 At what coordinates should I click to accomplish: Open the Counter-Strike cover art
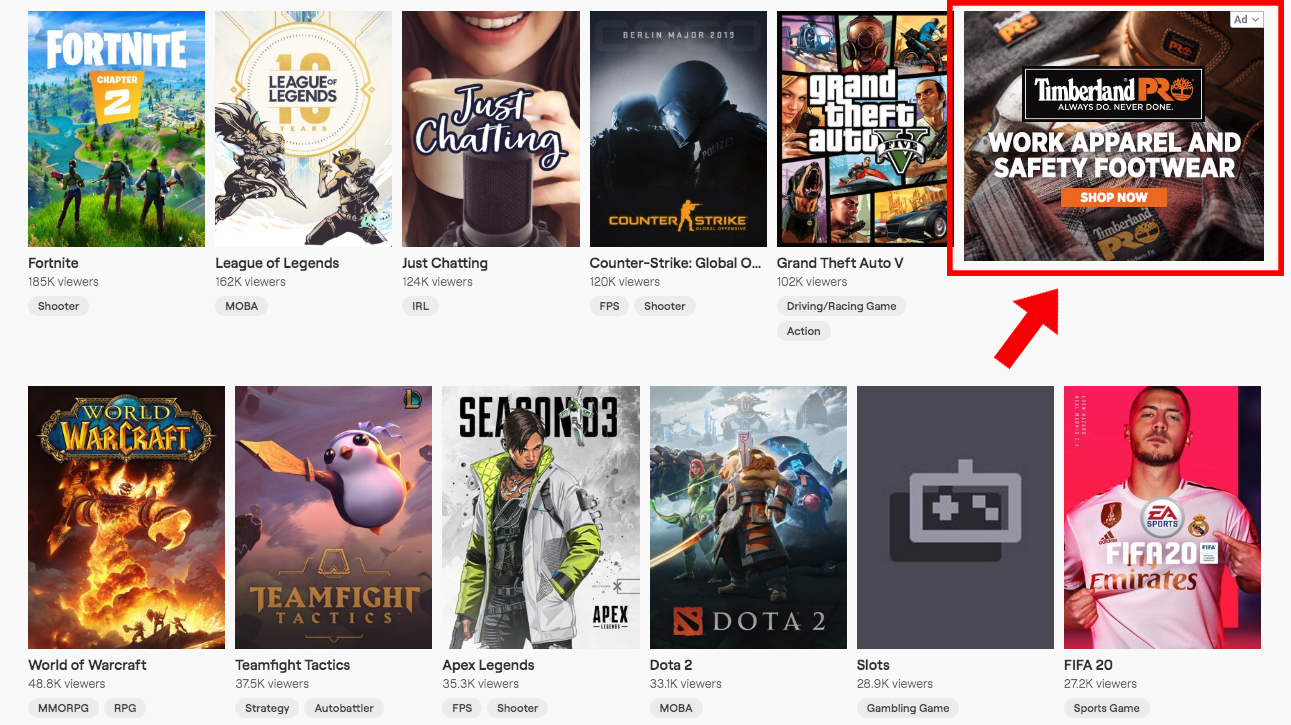pyautogui.click(x=678, y=129)
